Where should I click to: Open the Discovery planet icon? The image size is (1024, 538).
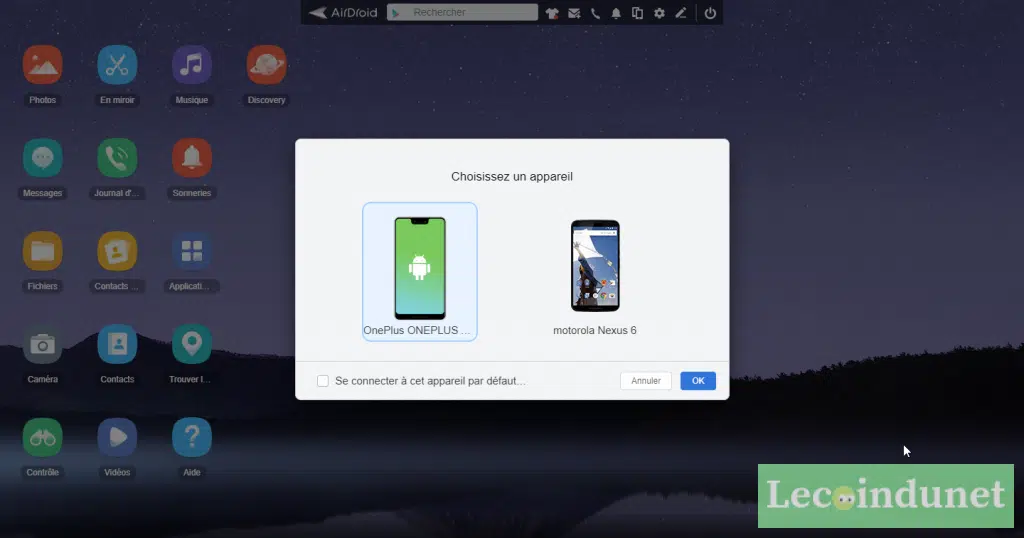pos(266,65)
